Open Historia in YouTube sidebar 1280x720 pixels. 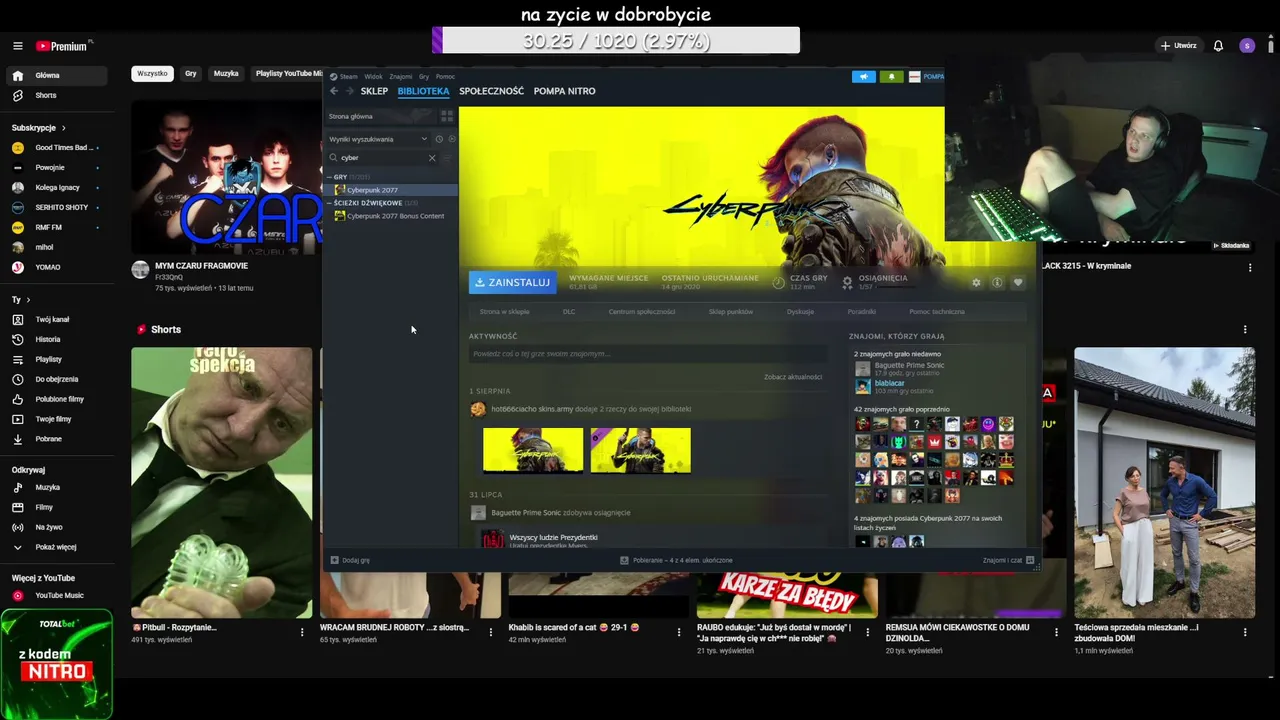pyautogui.click(x=56, y=340)
